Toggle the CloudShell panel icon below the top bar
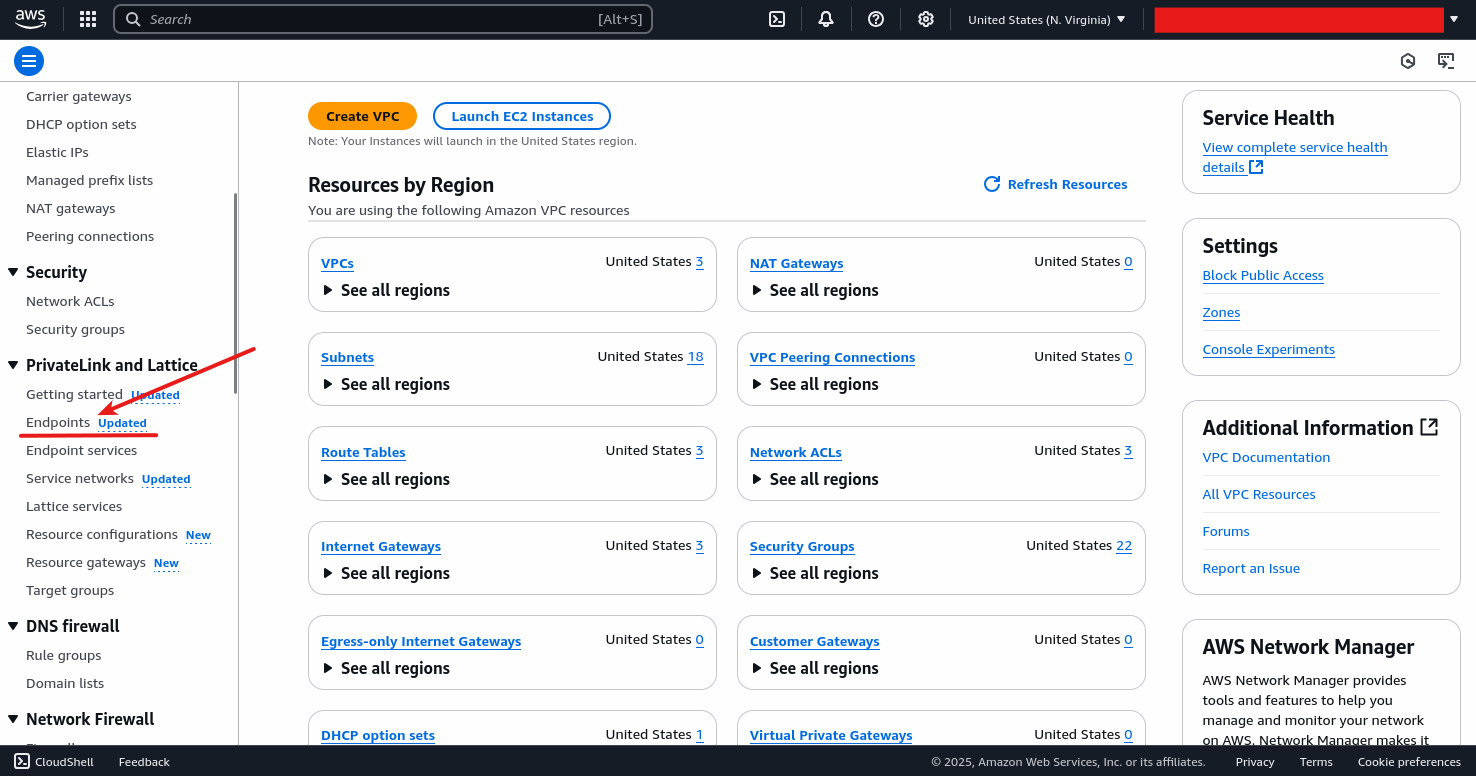 1446,61
